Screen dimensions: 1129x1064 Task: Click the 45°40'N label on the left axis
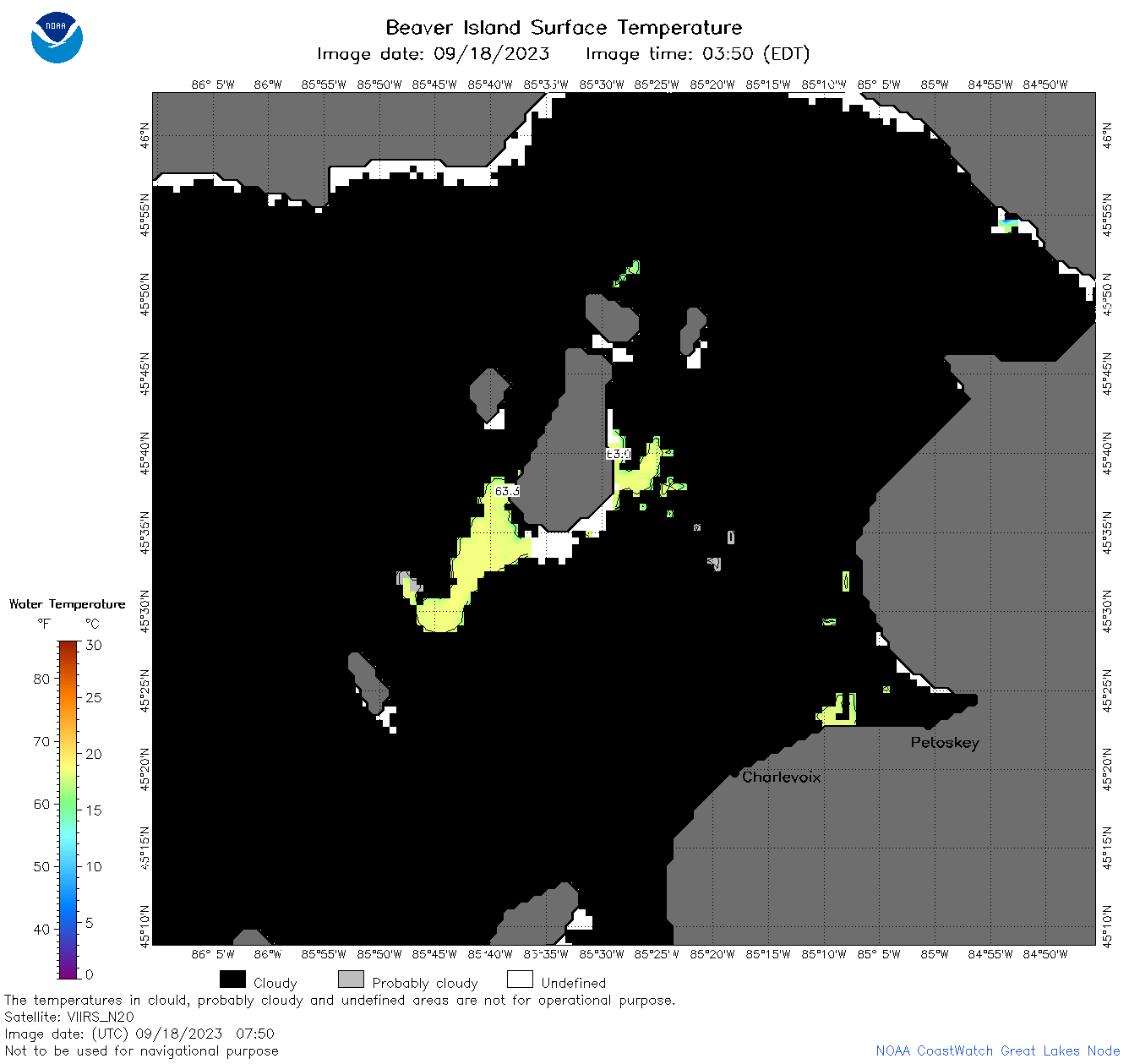click(x=145, y=453)
